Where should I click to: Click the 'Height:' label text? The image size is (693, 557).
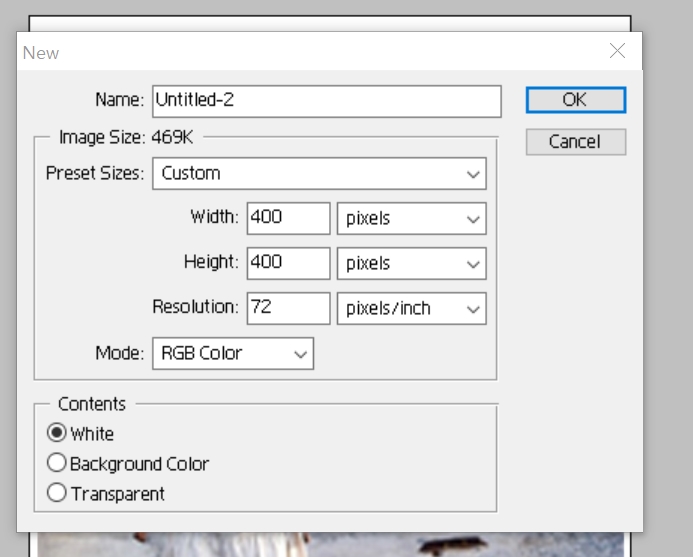[x=211, y=262]
